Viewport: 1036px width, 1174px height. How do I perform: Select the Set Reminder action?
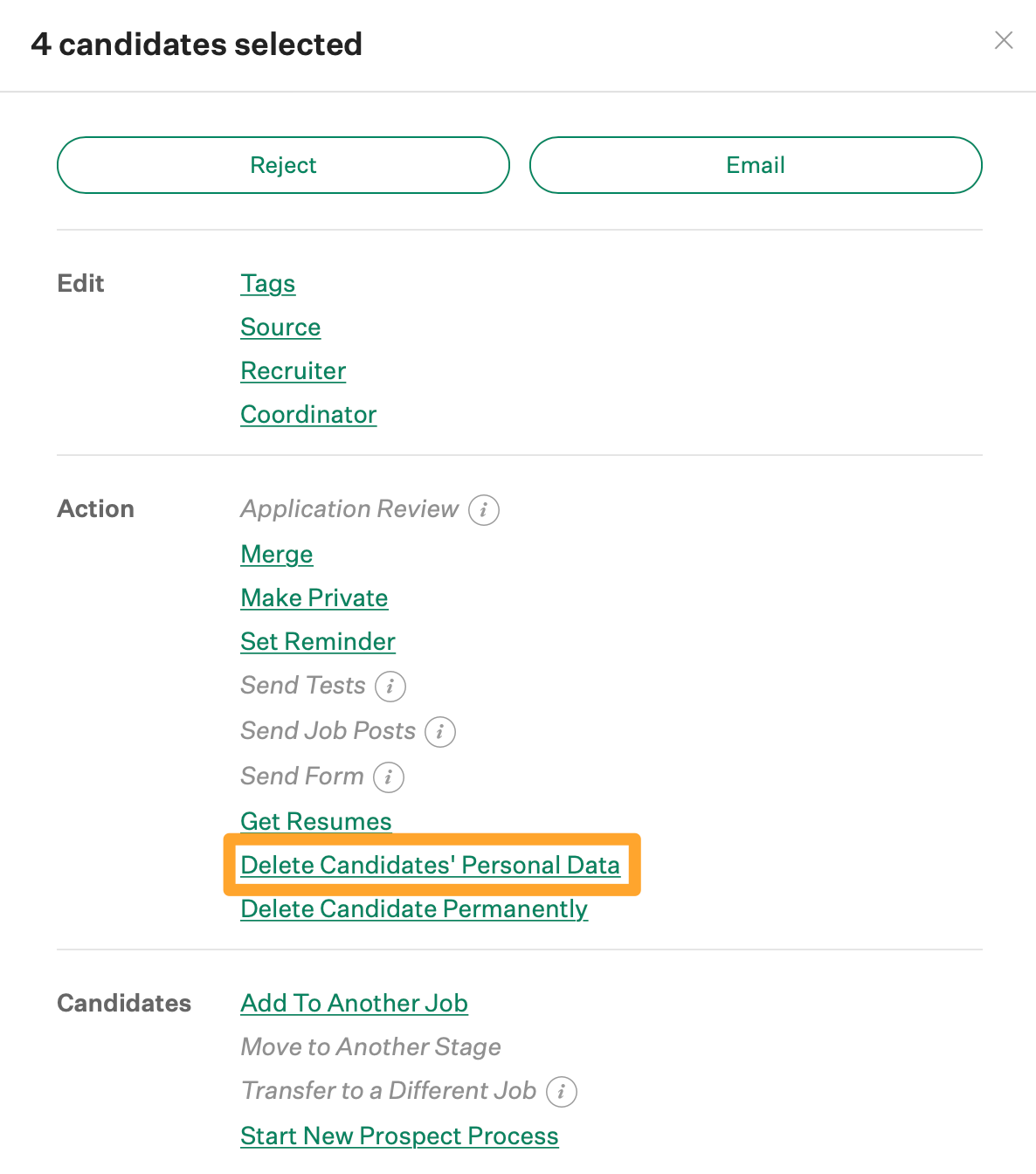318,642
